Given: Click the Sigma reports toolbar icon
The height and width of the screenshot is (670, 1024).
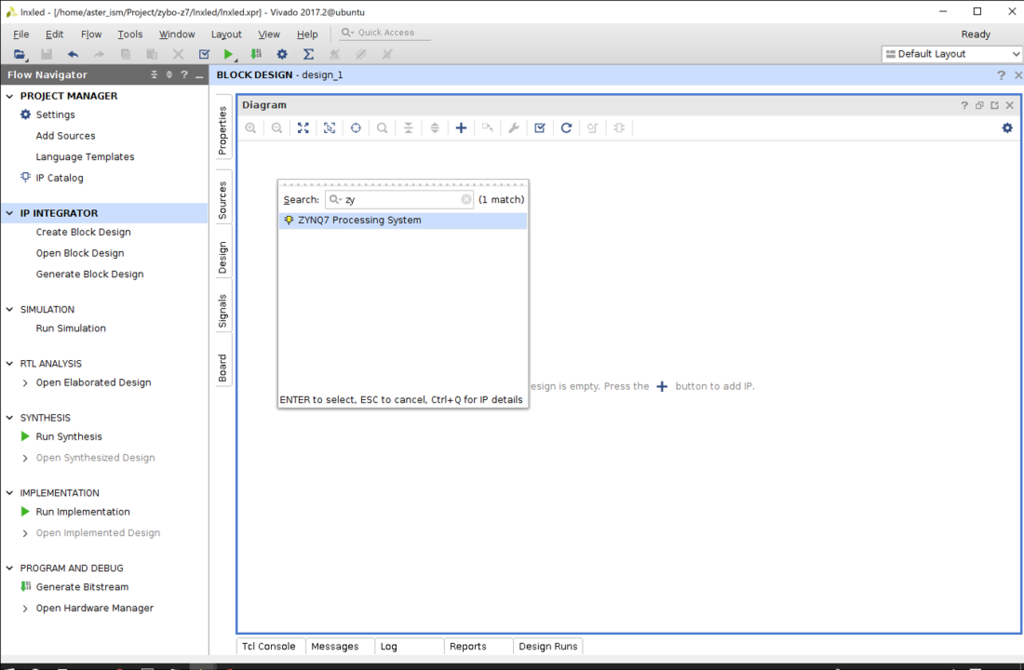Looking at the screenshot, I should (308, 54).
